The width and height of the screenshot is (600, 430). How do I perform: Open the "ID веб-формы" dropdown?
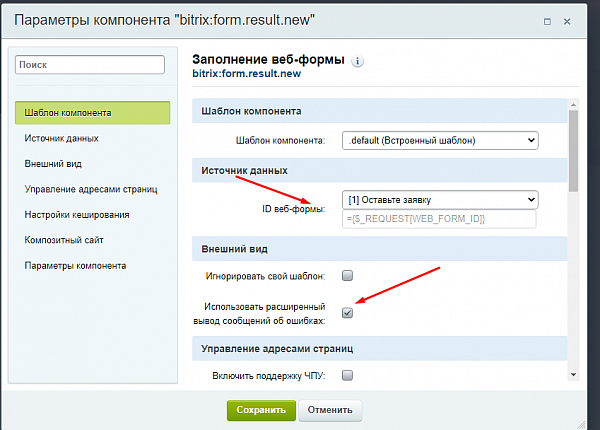[439, 199]
